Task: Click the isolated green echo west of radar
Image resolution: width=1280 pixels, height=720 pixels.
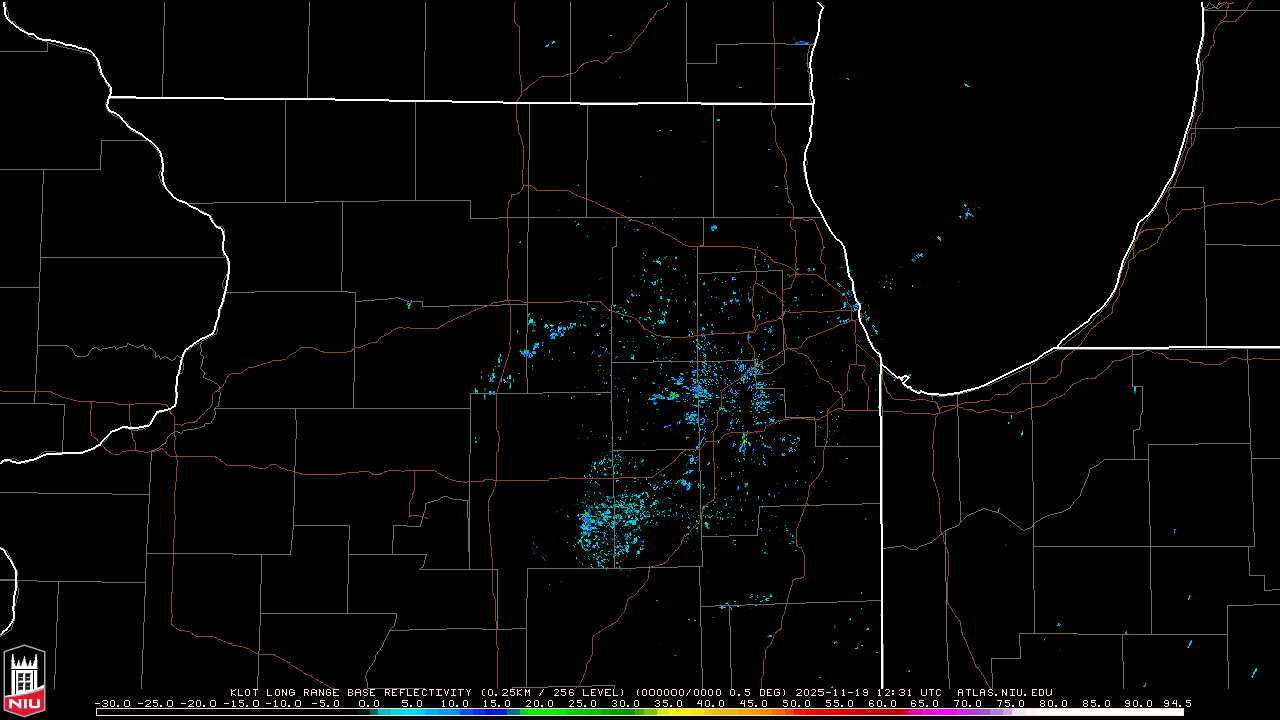Action: pyautogui.click(x=409, y=304)
